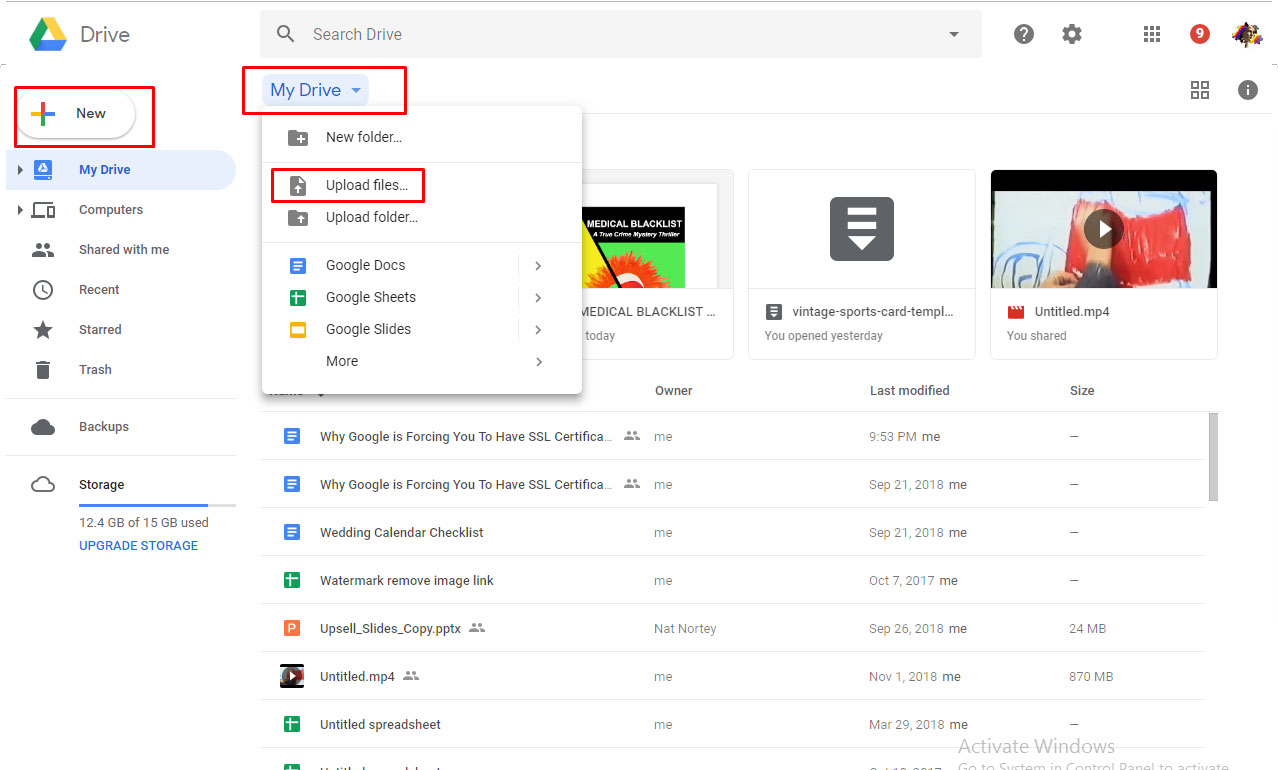Open Google Drive settings gear

click(x=1071, y=33)
